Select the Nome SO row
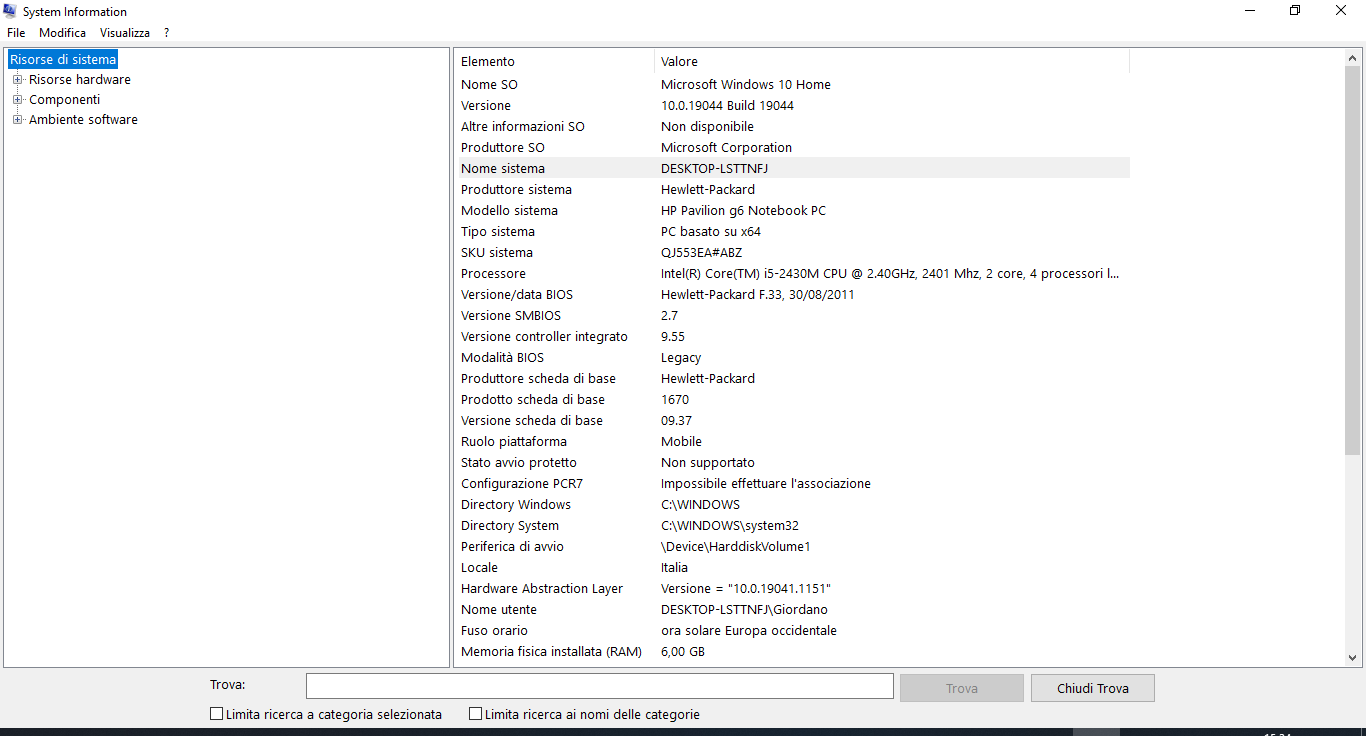This screenshot has width=1366, height=736. coord(793,85)
